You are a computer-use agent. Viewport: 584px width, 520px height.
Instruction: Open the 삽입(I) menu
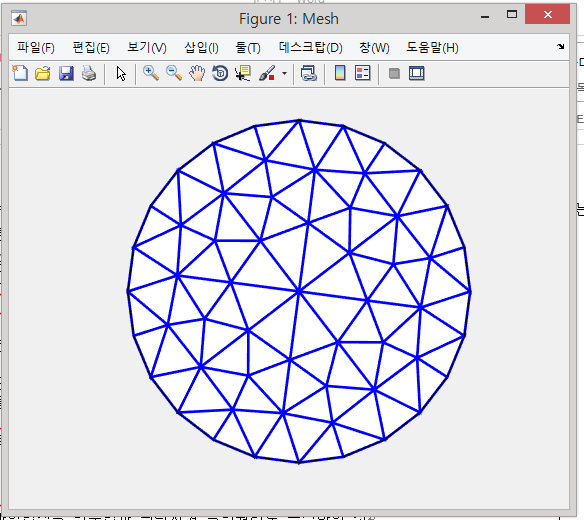tap(201, 48)
